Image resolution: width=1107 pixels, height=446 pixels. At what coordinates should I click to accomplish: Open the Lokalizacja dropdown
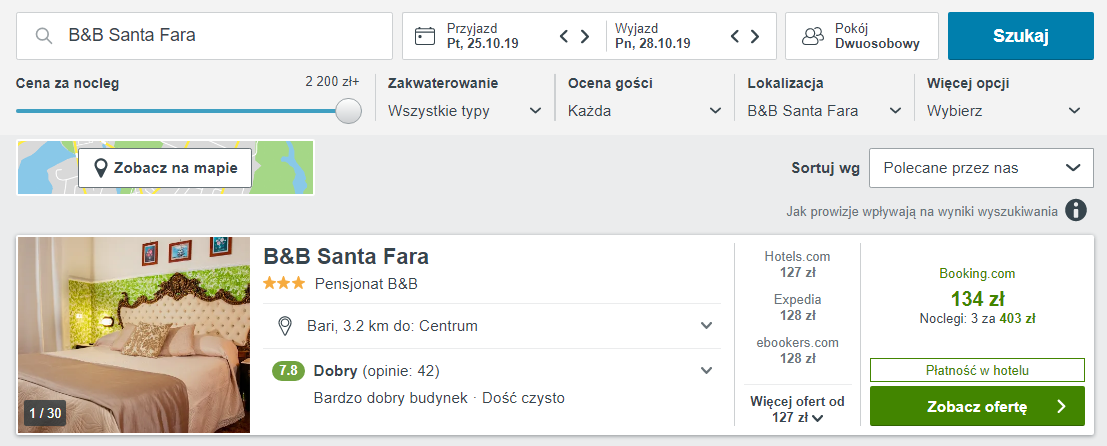(824, 111)
